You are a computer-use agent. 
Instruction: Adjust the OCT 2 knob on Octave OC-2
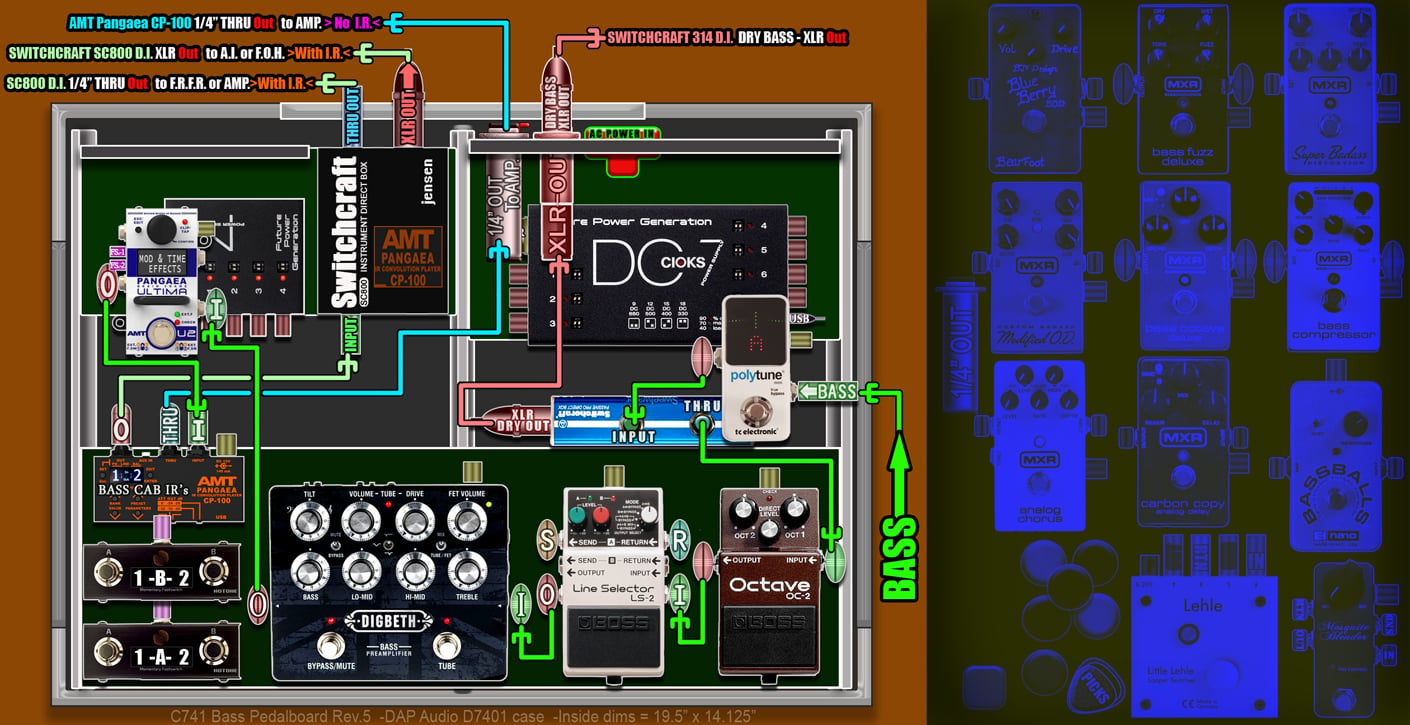tap(743, 512)
